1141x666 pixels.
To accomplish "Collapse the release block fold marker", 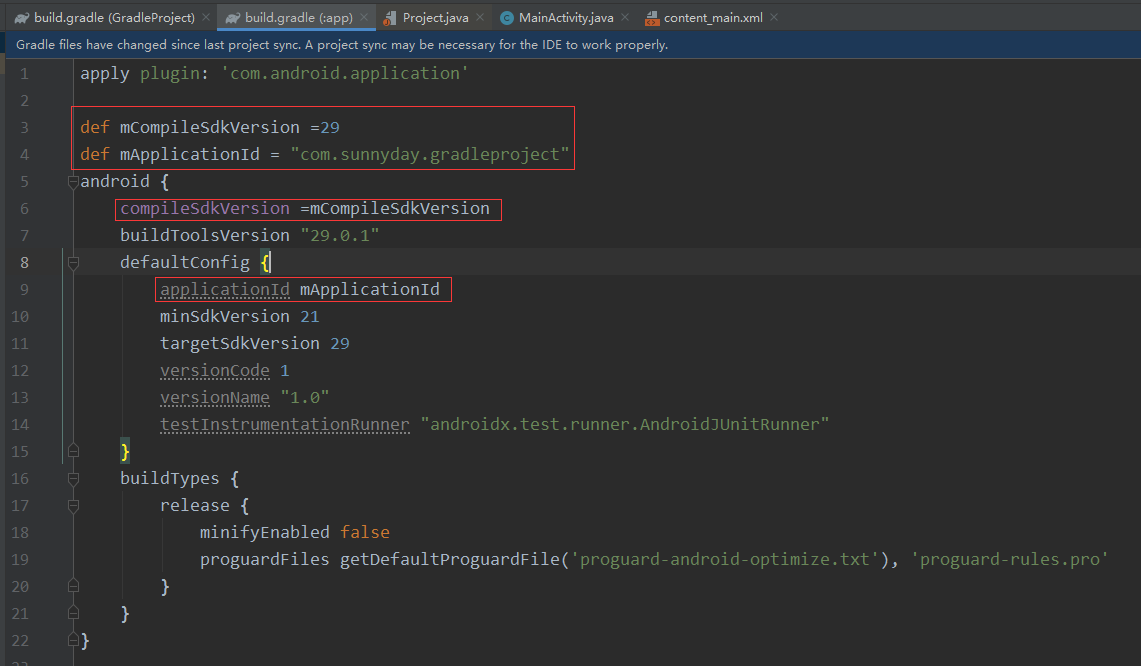I will pos(73,505).
